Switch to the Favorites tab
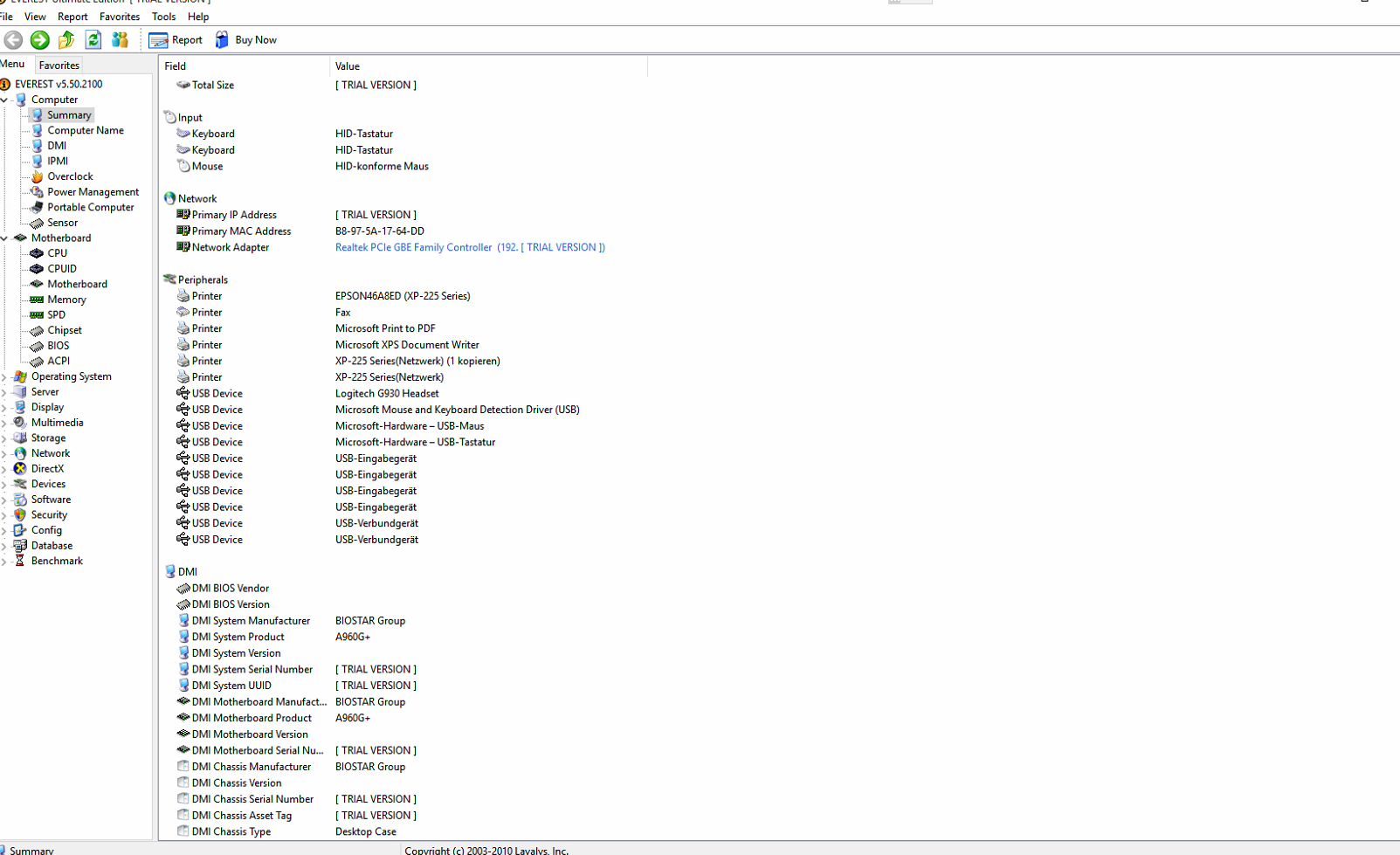This screenshot has height=855, width=1400. coord(59,66)
